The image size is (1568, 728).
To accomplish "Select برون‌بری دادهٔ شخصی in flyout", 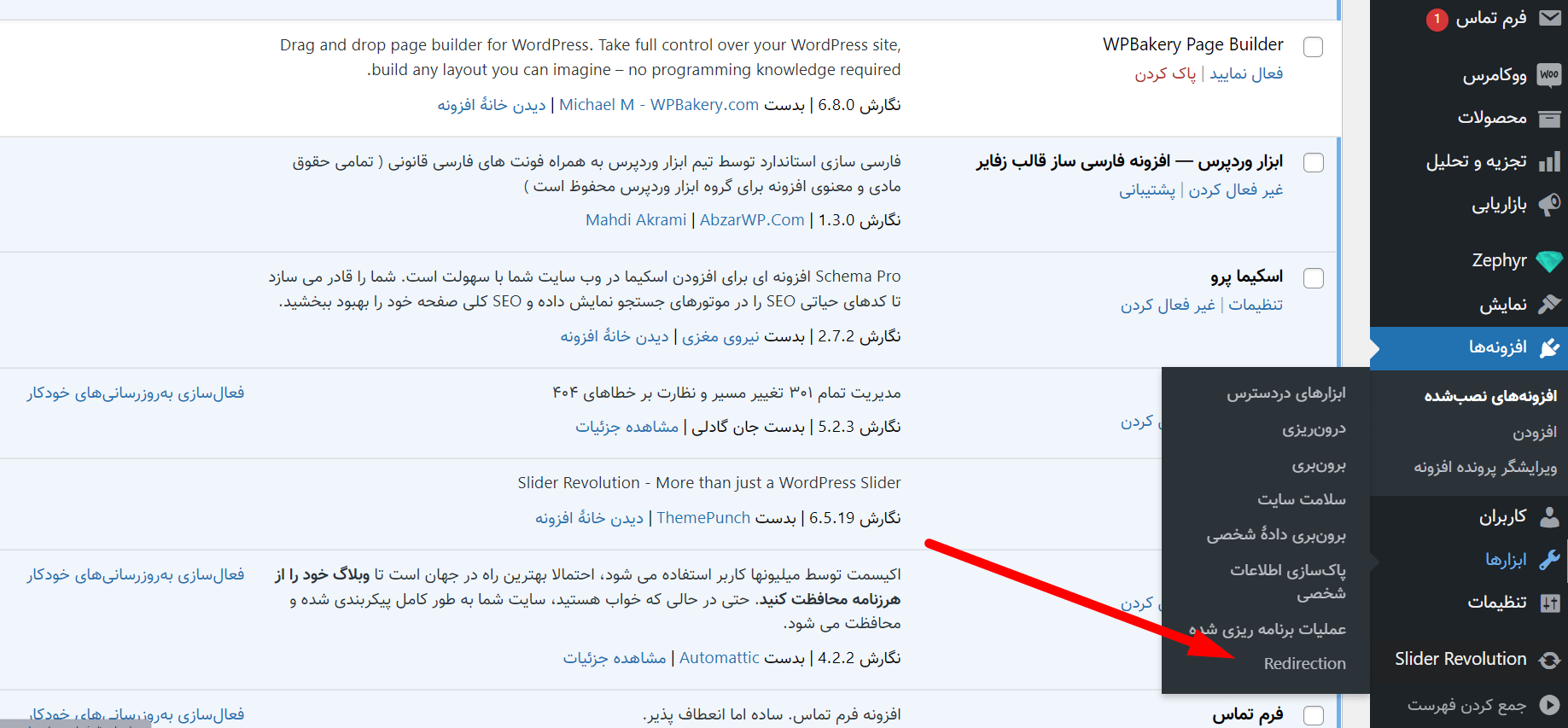I will point(1276,534).
